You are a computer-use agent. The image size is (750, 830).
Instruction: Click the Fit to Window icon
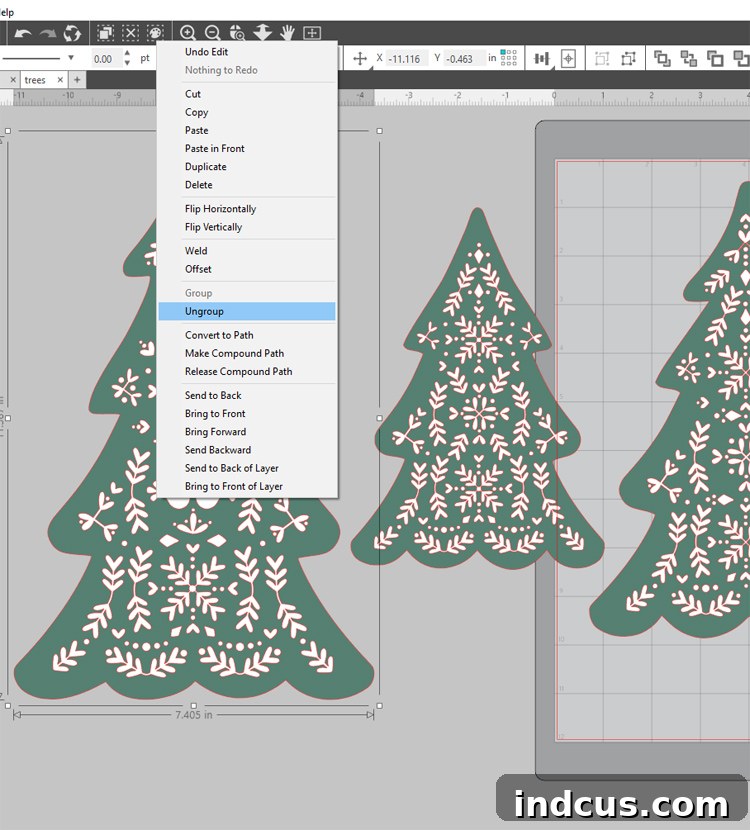click(312, 33)
